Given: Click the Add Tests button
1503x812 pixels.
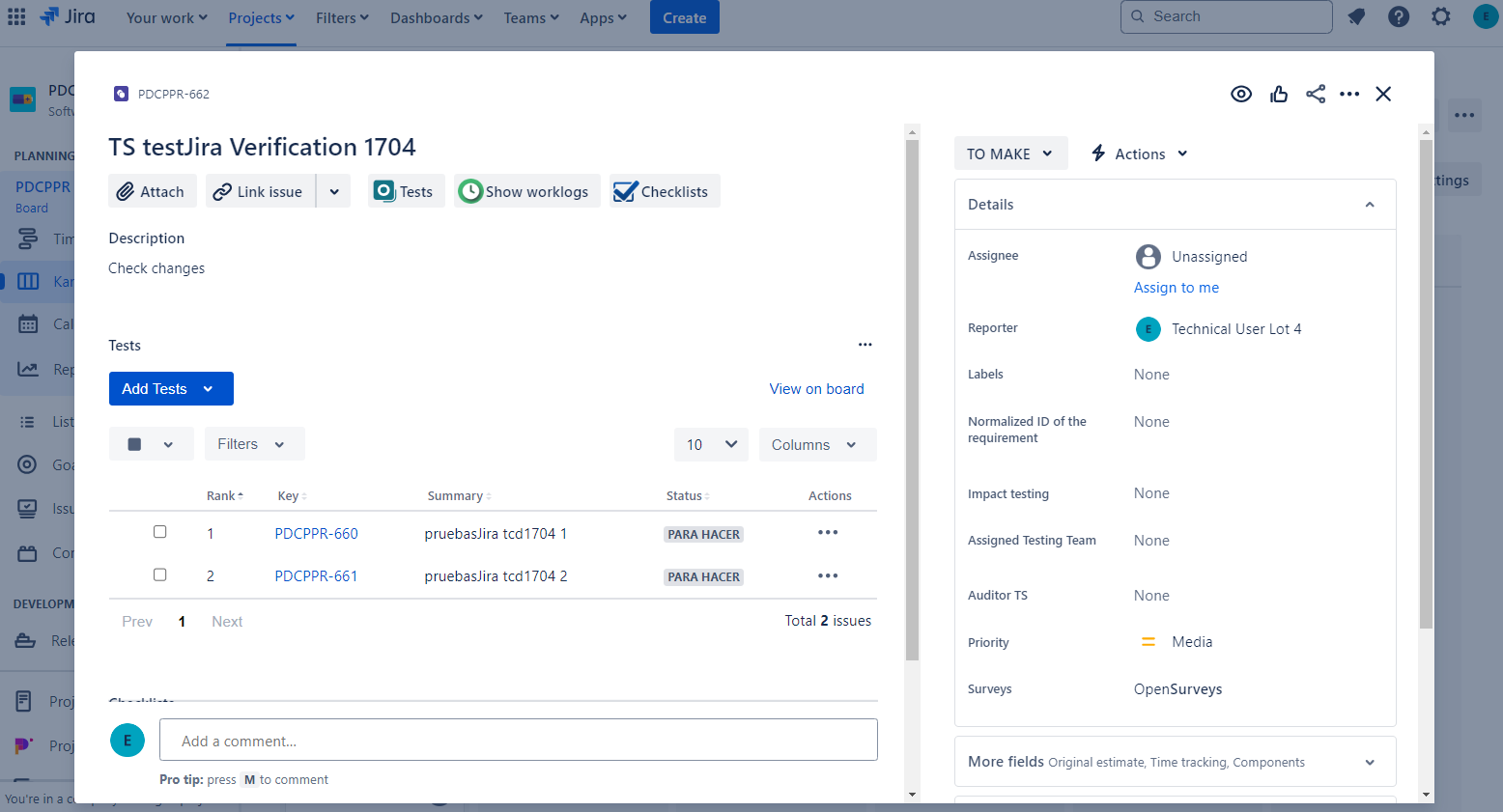Looking at the screenshot, I should click(170, 389).
